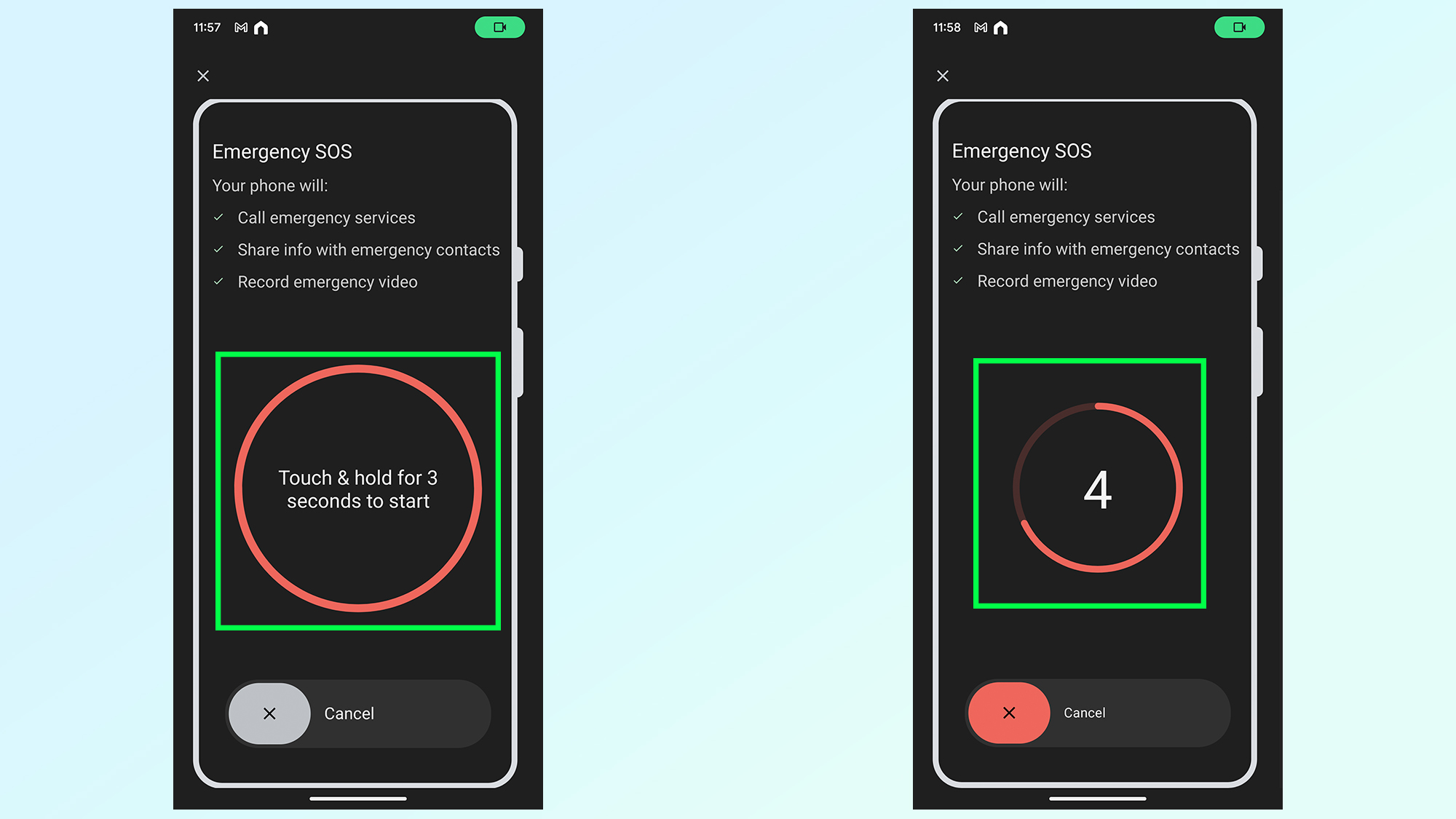This screenshot has height=819, width=1456.
Task: Click the grey X cancel icon left screen
Action: point(269,713)
